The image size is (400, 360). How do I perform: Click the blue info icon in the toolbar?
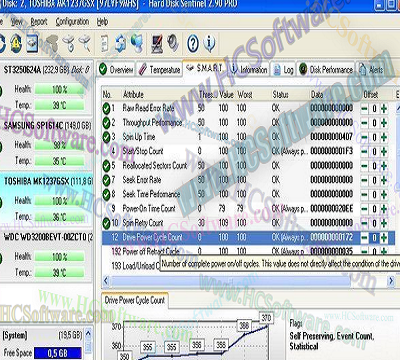pos(209,43)
